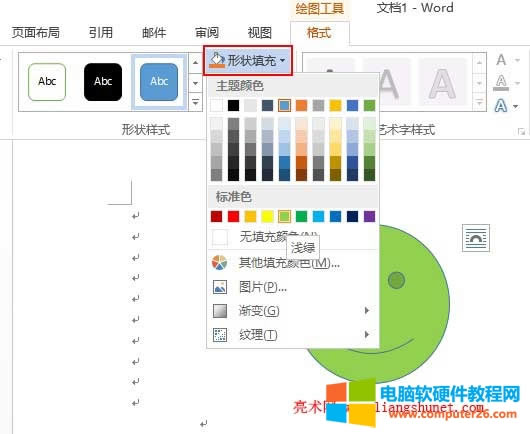Image resolution: width=530 pixels, height=434 pixels.
Task: Click the Text Outline underlined A icon
Action: point(501,83)
